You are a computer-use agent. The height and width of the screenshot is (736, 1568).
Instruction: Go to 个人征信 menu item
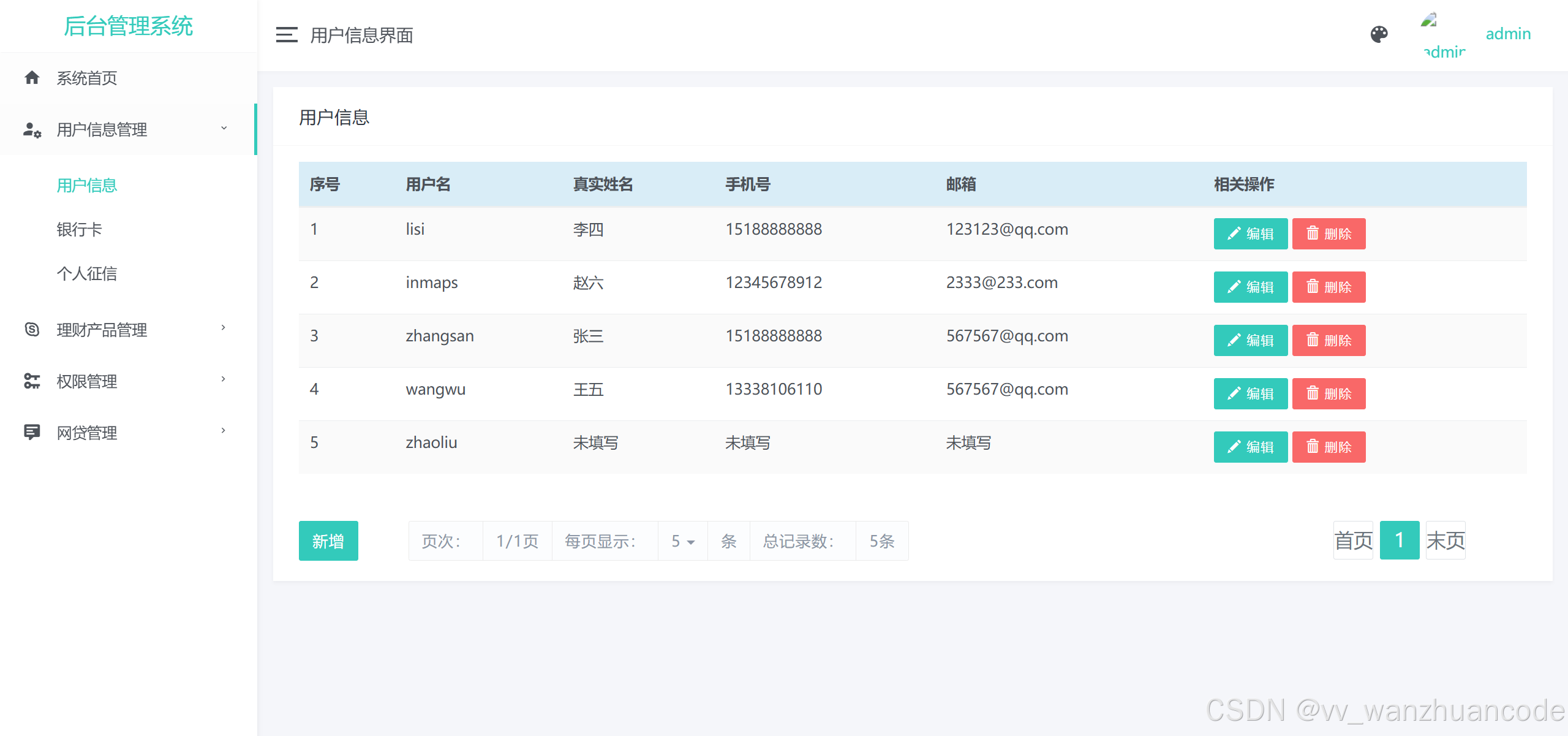86,273
